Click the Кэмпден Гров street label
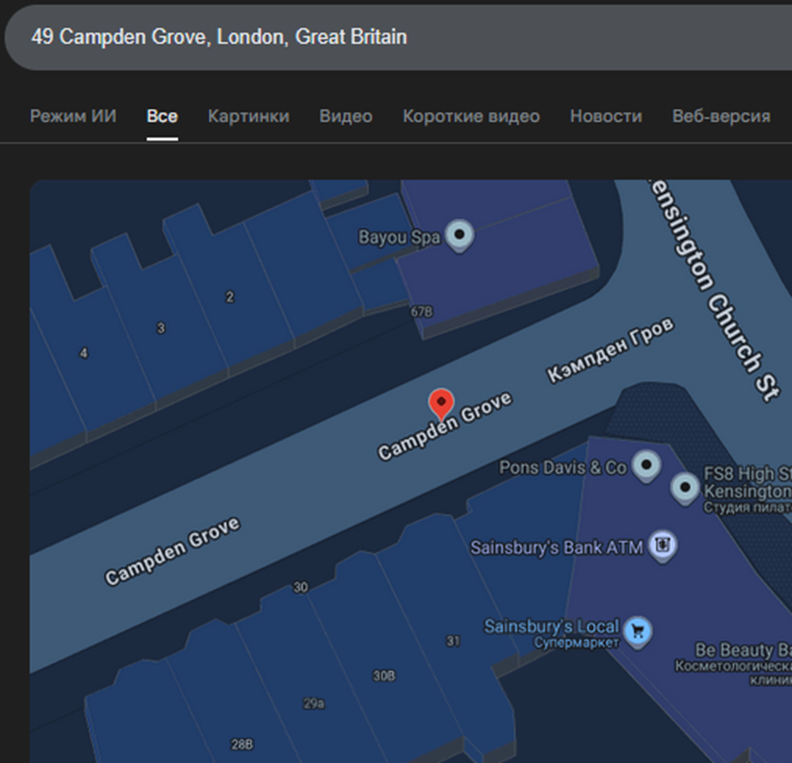The width and height of the screenshot is (792, 763). [x=611, y=350]
